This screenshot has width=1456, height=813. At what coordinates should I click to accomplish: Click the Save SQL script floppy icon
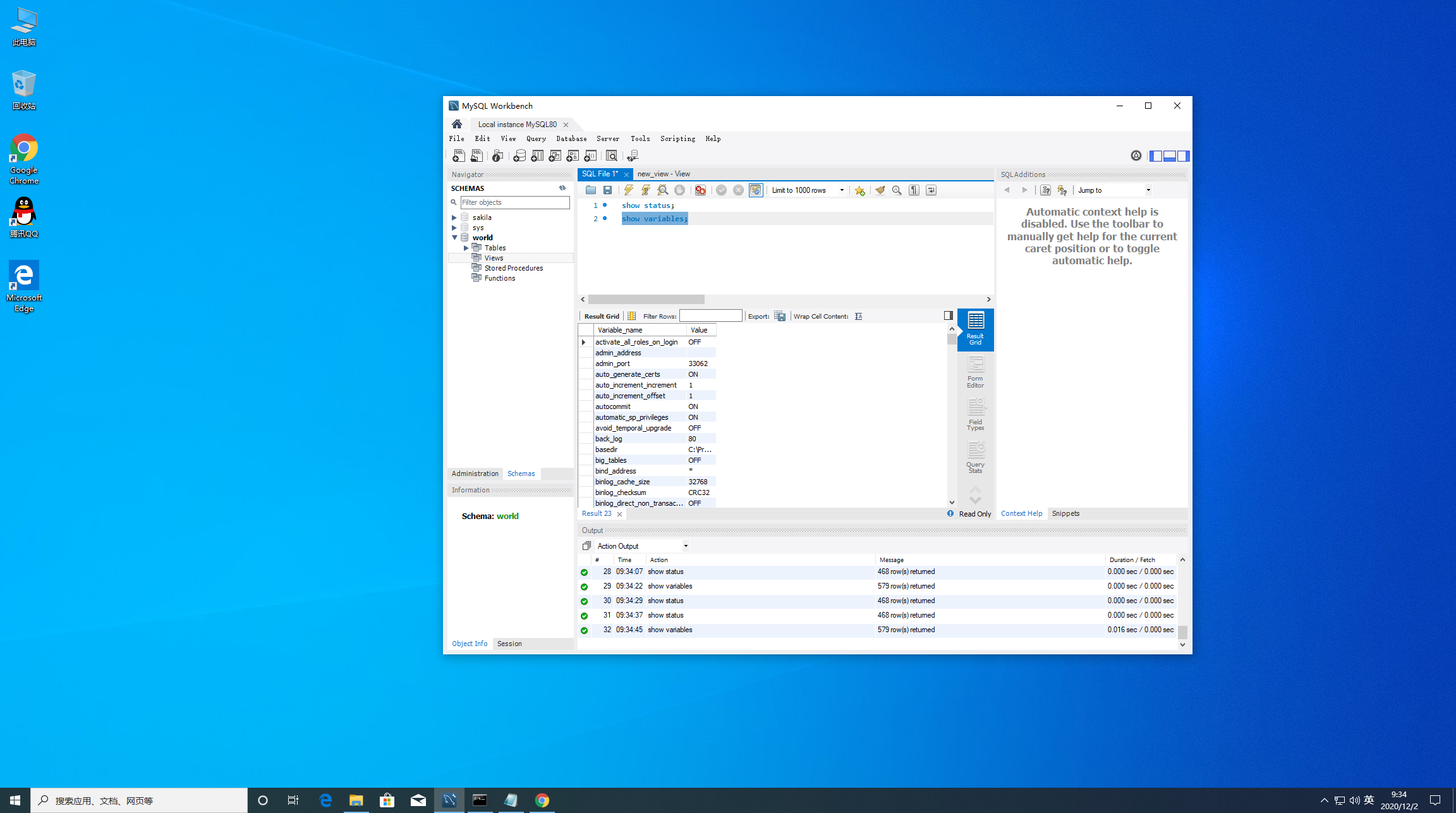pyautogui.click(x=607, y=190)
